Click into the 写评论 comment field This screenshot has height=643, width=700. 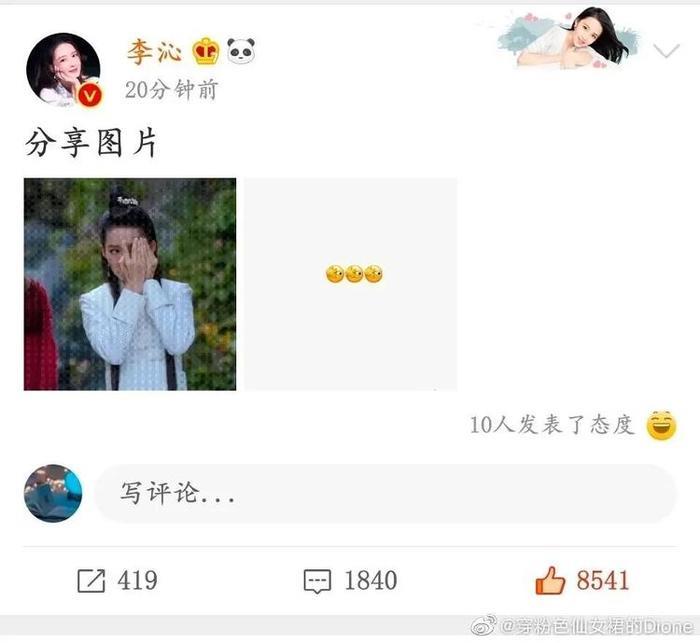(x=385, y=493)
